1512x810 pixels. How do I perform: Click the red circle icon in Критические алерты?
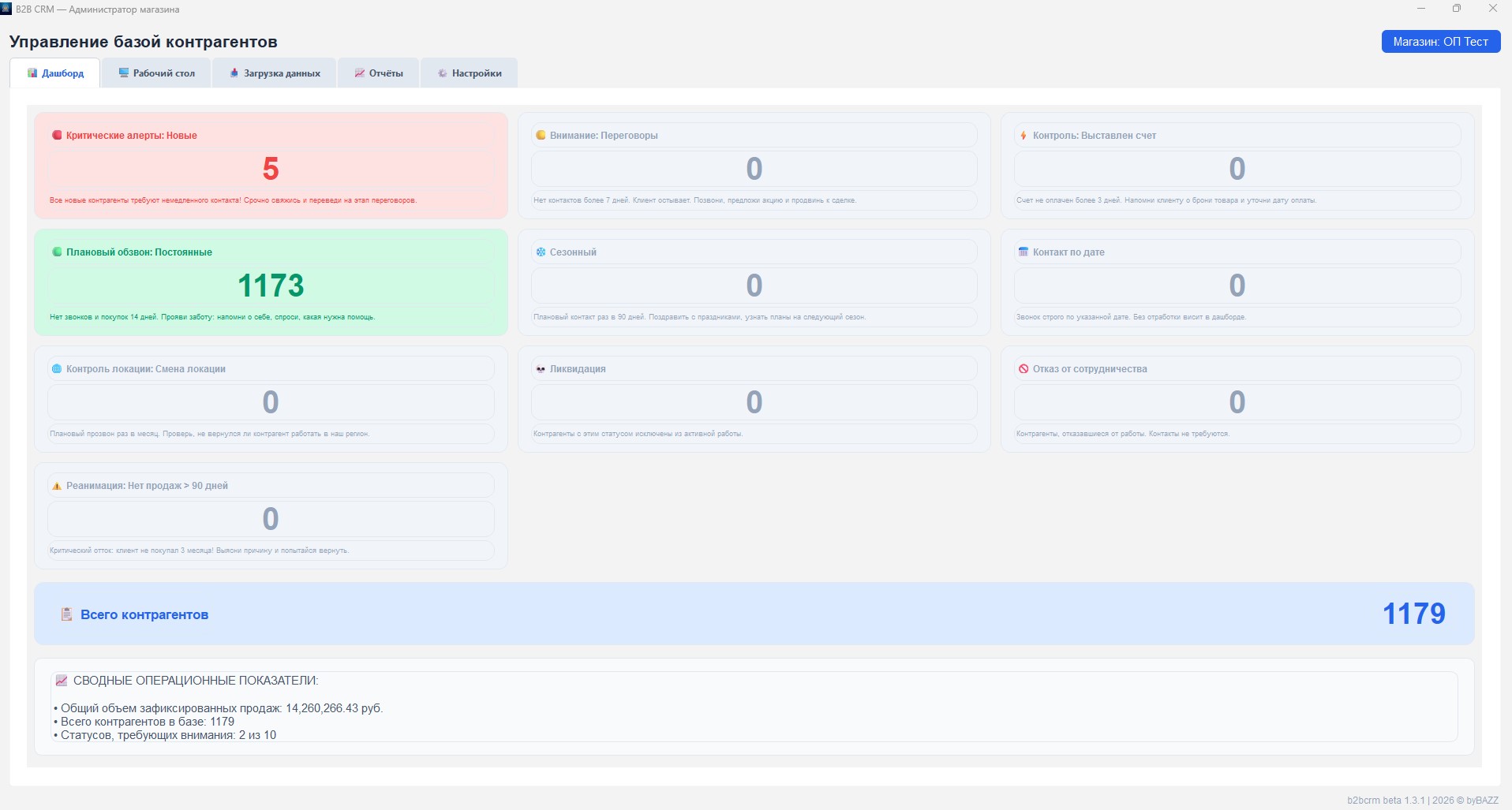click(57, 135)
